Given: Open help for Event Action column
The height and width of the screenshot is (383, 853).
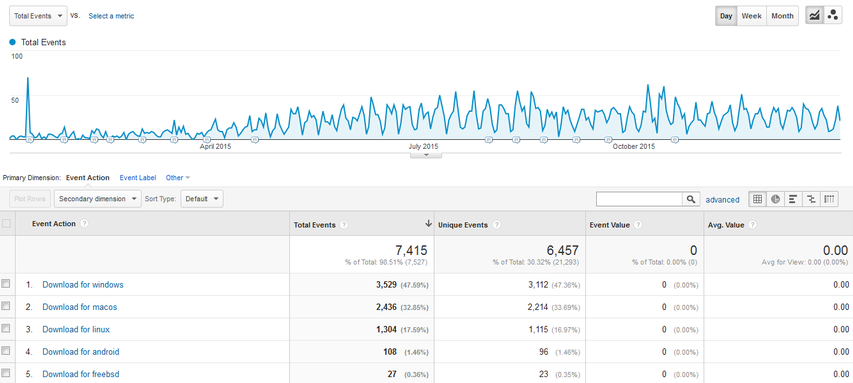Looking at the screenshot, I should coord(84,224).
